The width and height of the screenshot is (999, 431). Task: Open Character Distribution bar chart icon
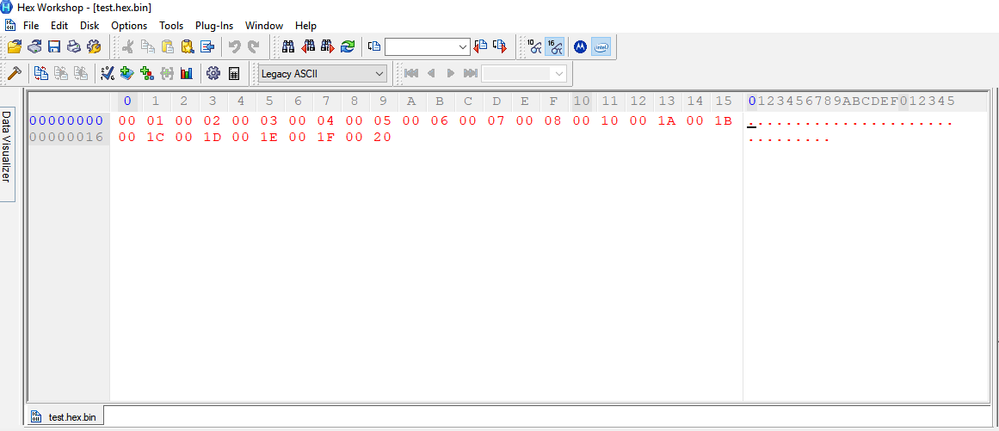click(186, 73)
